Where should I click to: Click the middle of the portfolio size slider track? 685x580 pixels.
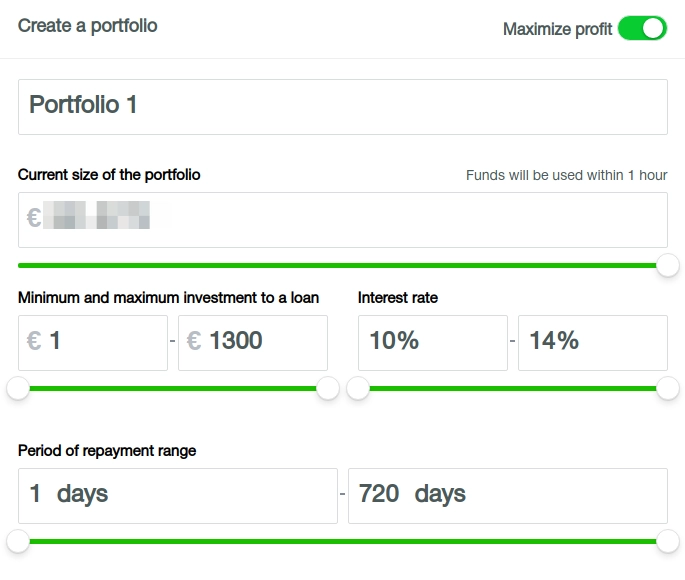tap(342, 265)
